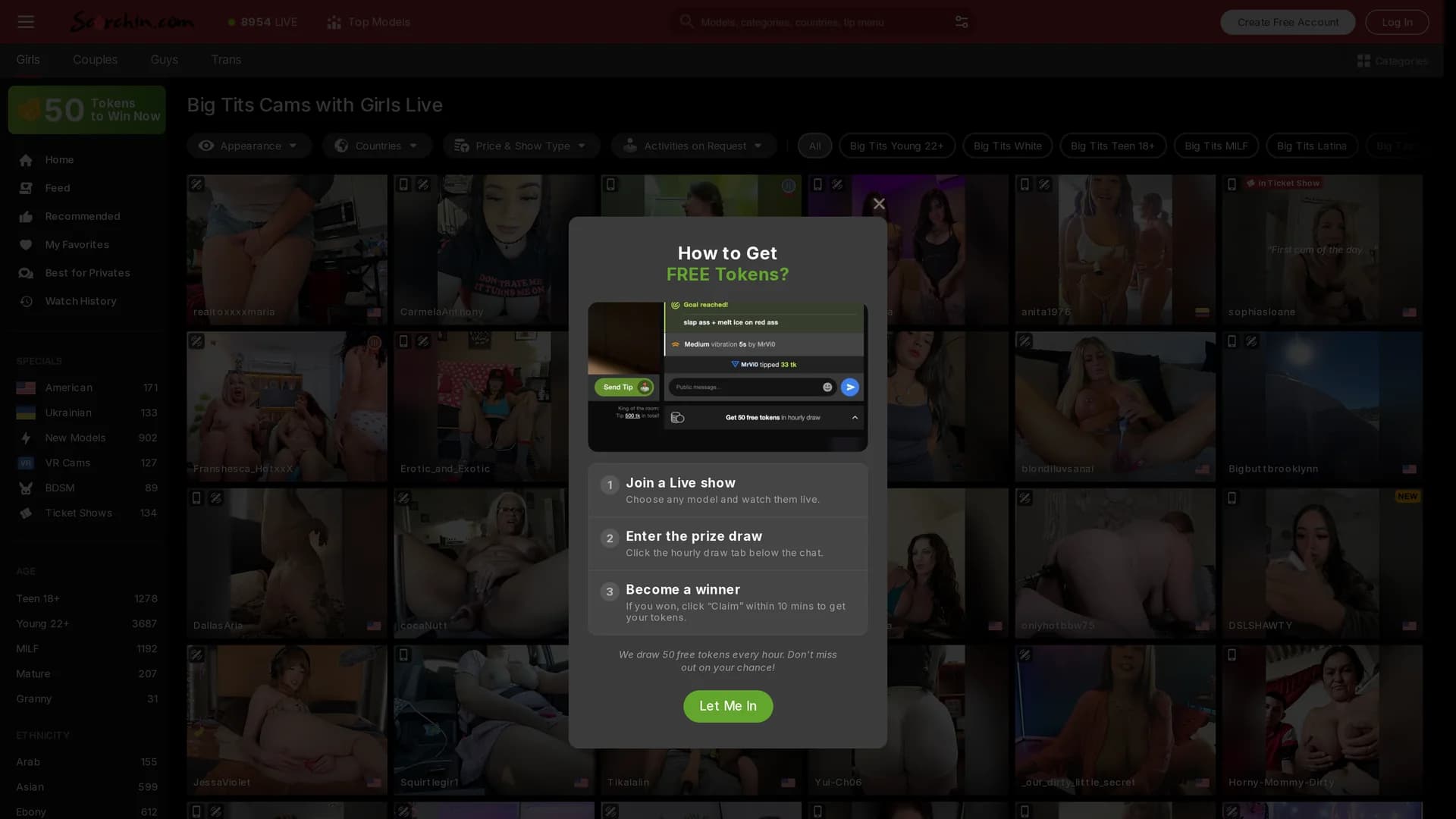Click the search magnifier icon

point(686,22)
